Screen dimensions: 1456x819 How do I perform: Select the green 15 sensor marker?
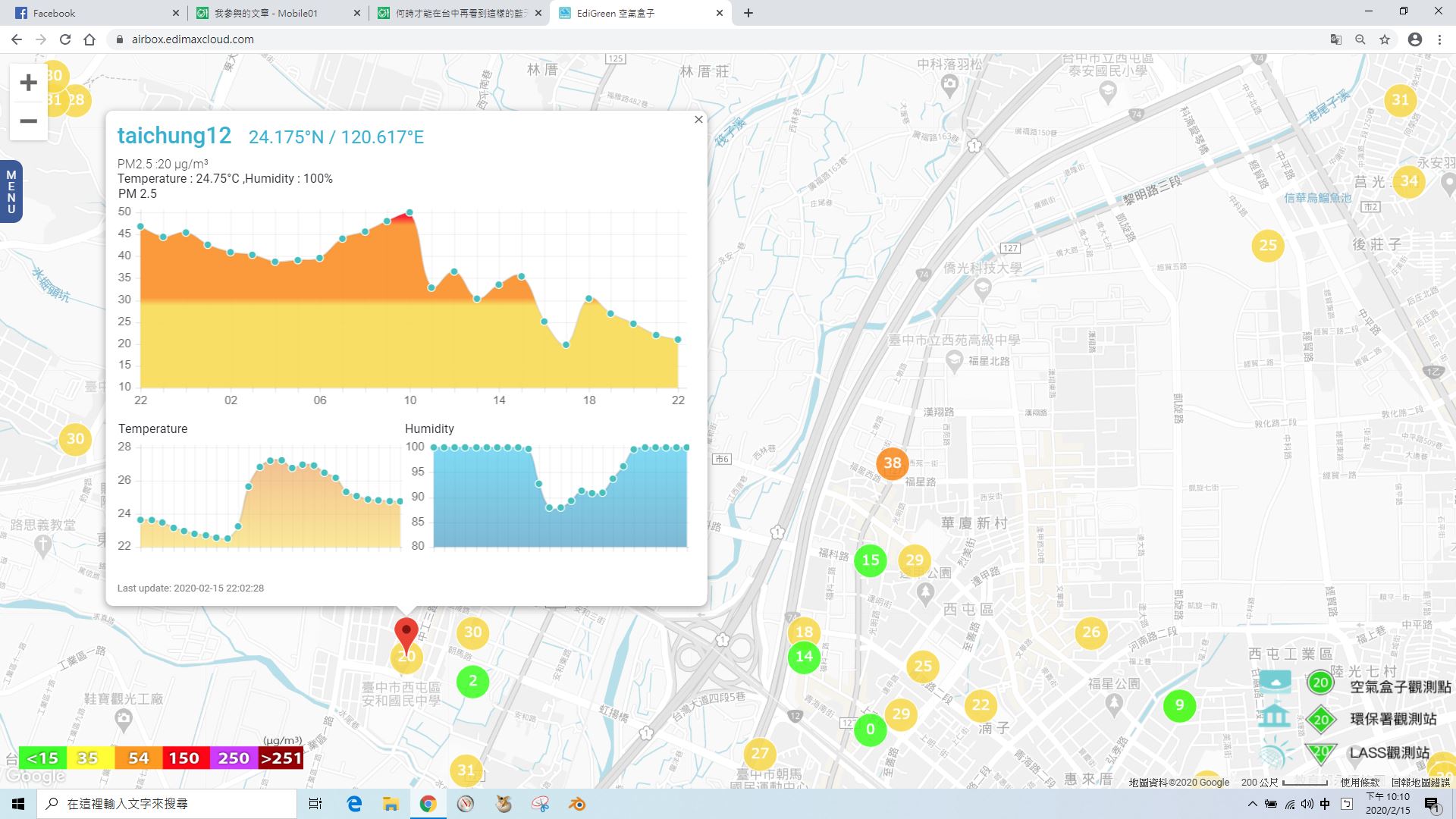pos(870,560)
